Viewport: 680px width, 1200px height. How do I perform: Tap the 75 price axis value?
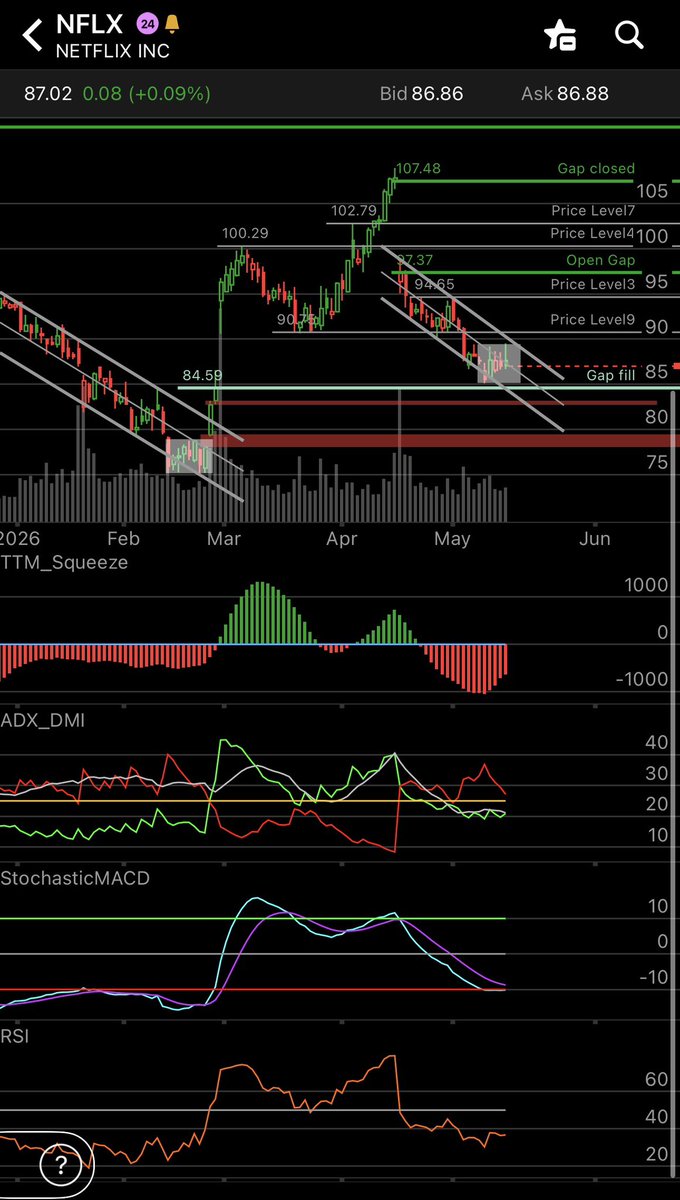656,462
